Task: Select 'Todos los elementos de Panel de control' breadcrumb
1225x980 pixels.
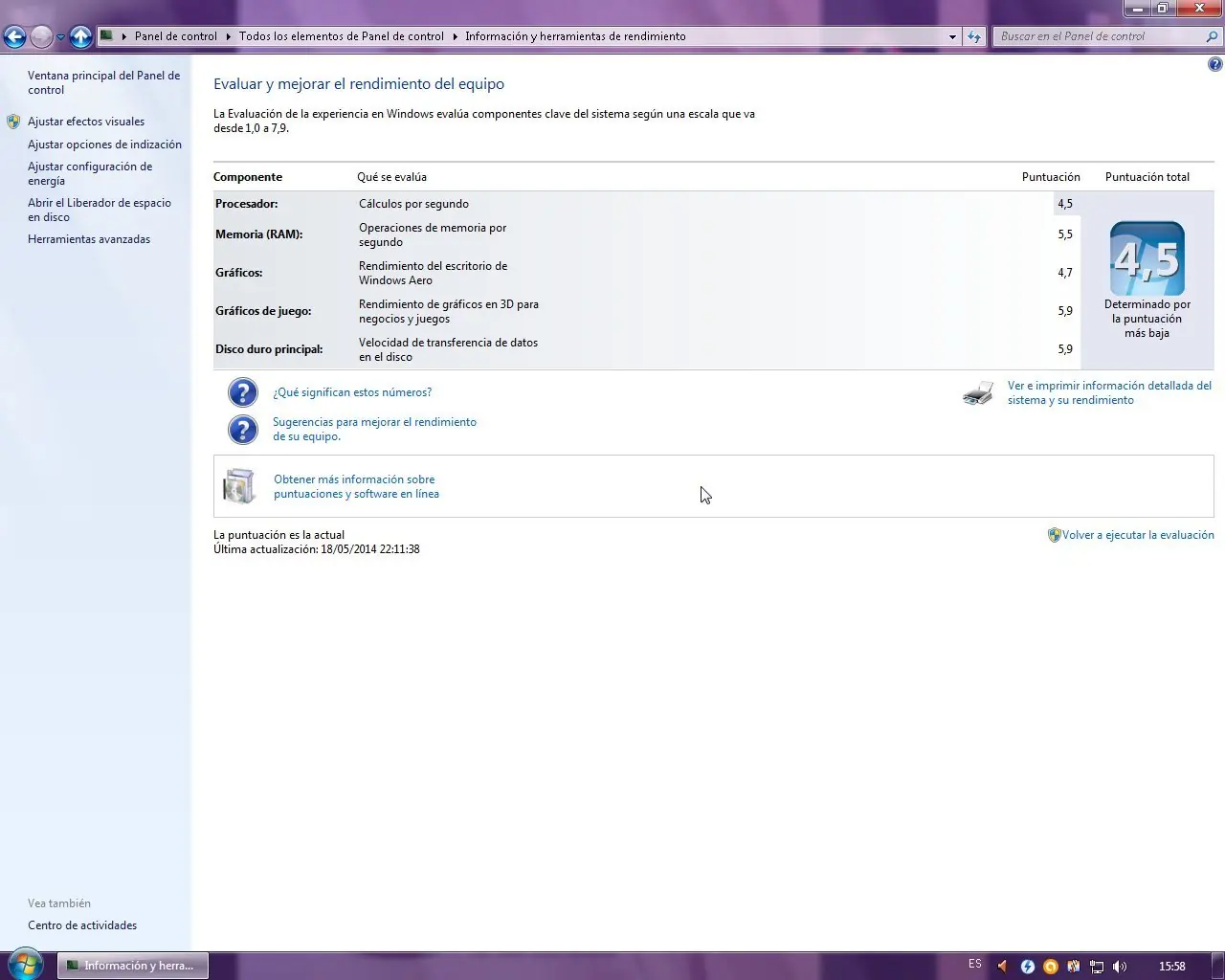Action: [x=342, y=36]
